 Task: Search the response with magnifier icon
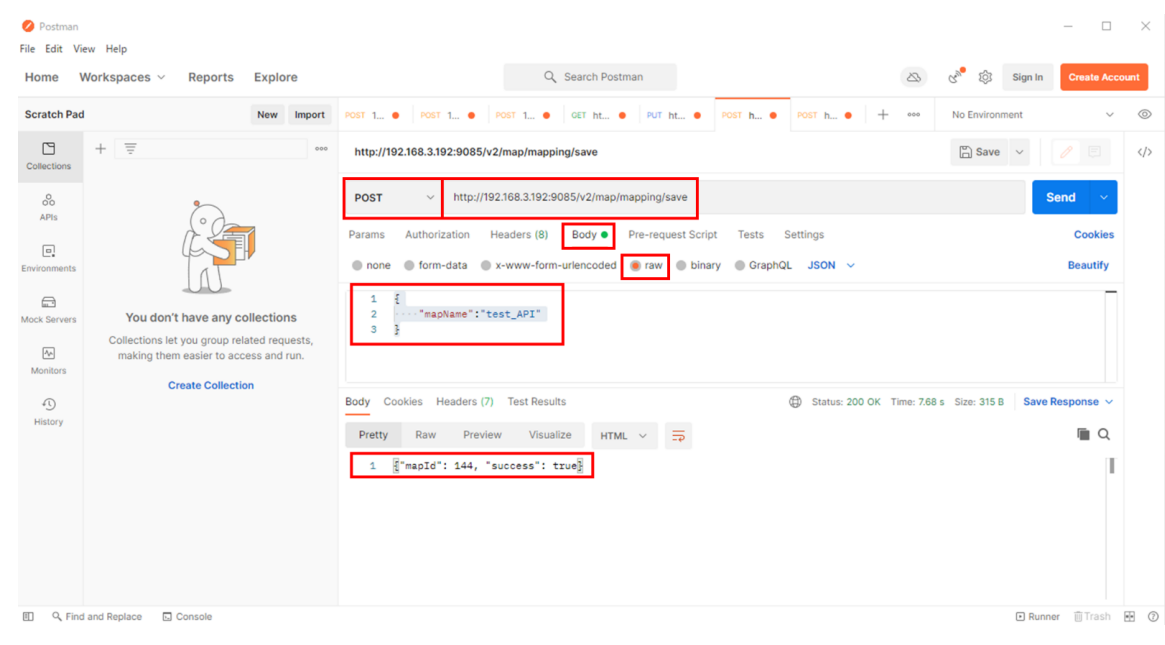pos(1104,434)
